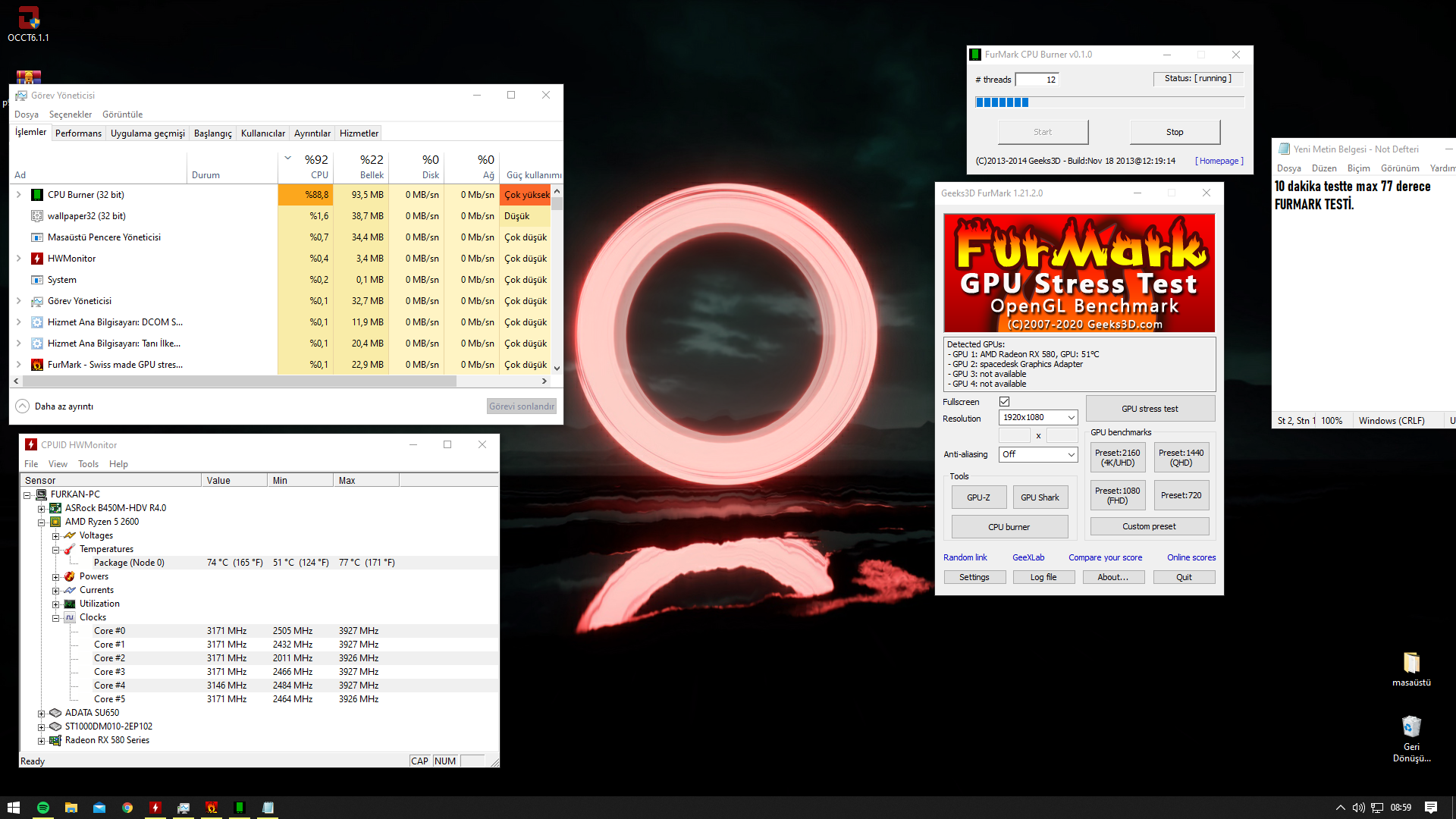
Task: Click the CPU column header
Action: point(305,167)
